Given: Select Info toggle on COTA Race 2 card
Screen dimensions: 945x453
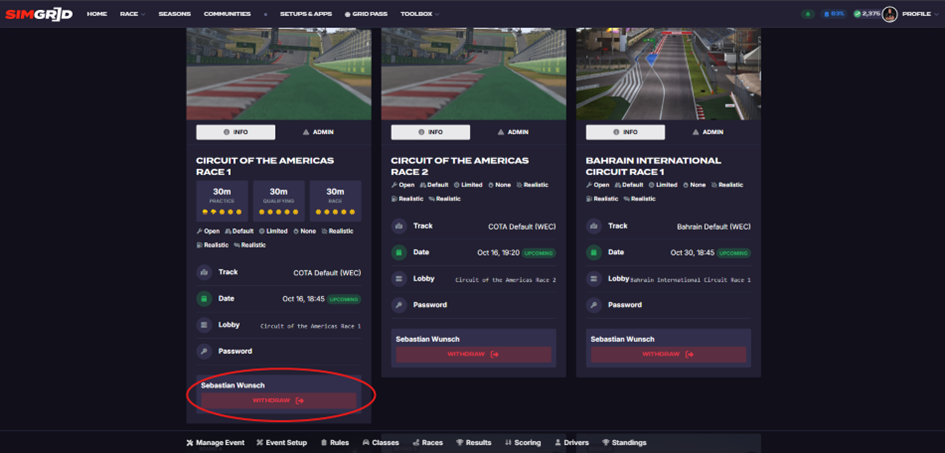Looking at the screenshot, I should 430,132.
